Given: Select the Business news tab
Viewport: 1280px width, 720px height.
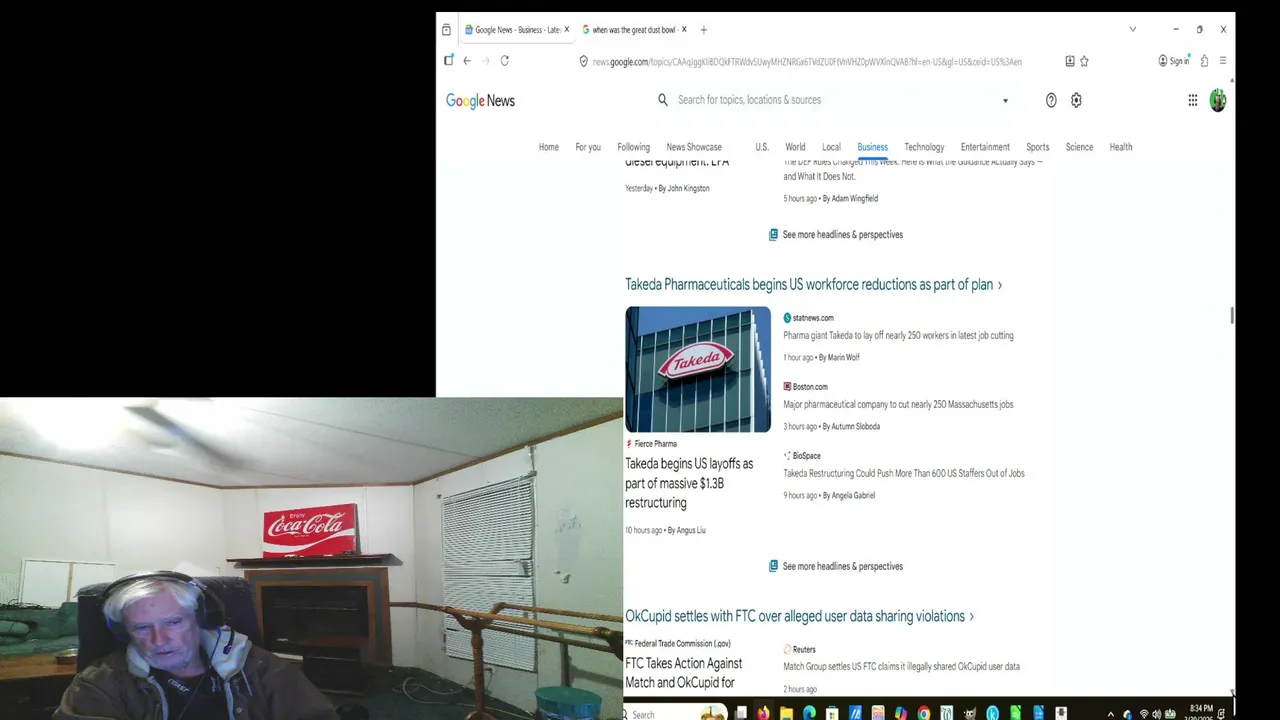Looking at the screenshot, I should point(872,147).
